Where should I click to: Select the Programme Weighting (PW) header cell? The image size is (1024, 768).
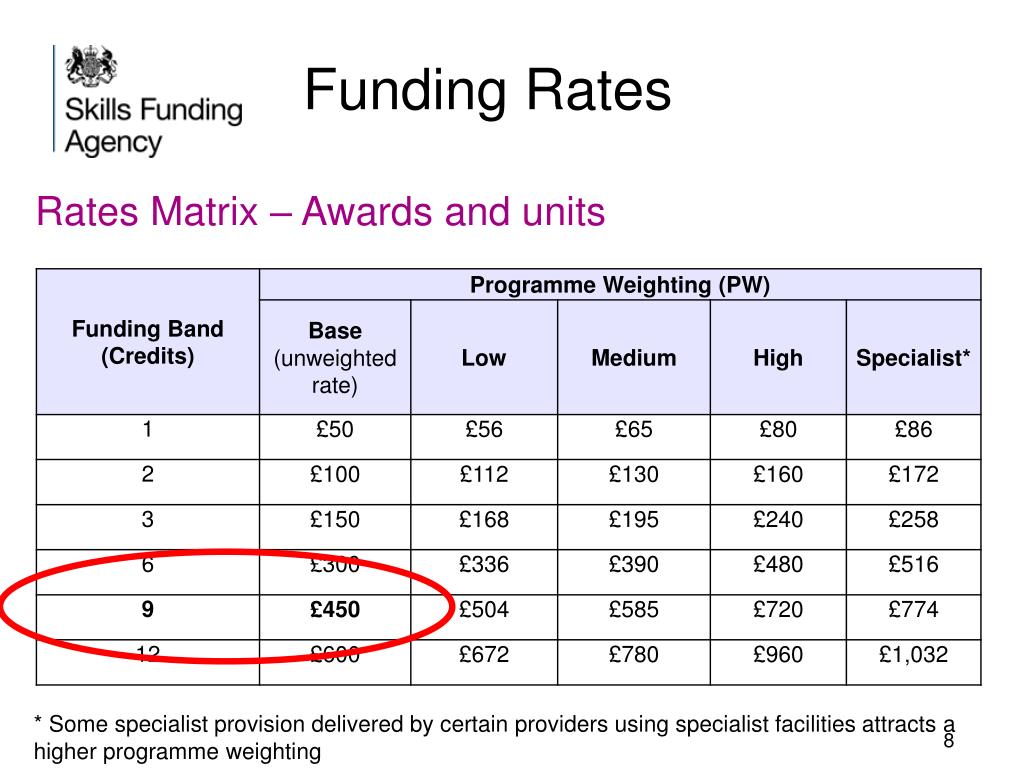point(620,285)
